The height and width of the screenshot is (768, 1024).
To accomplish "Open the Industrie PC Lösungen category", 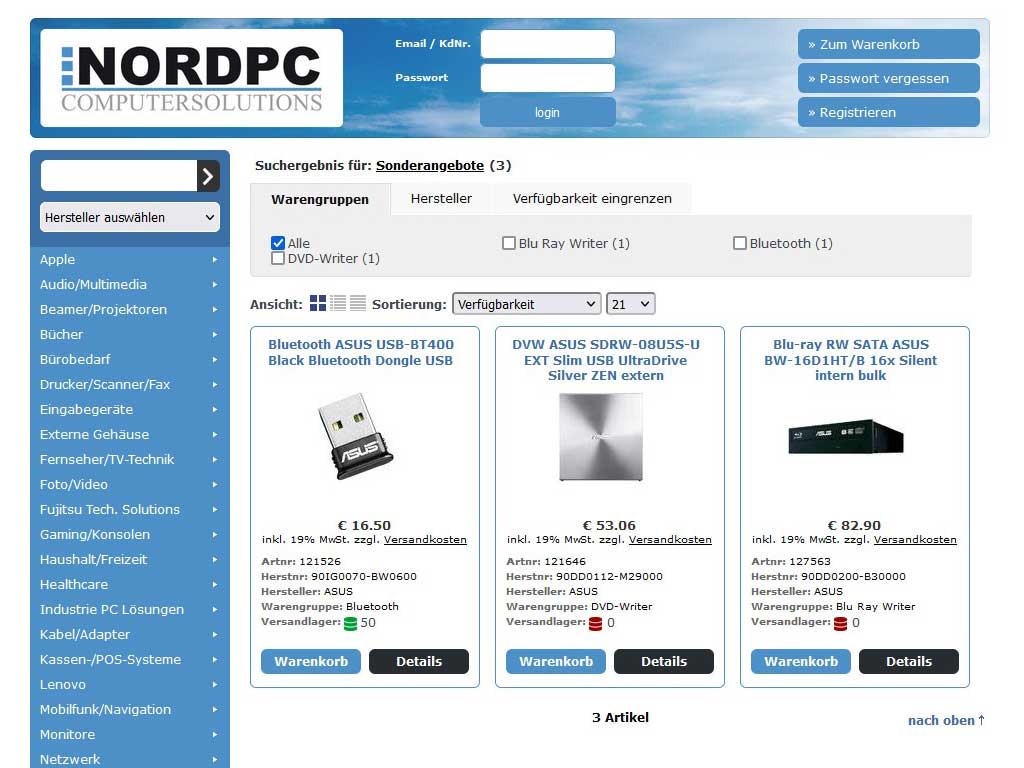I will pyautogui.click(x=112, y=609).
